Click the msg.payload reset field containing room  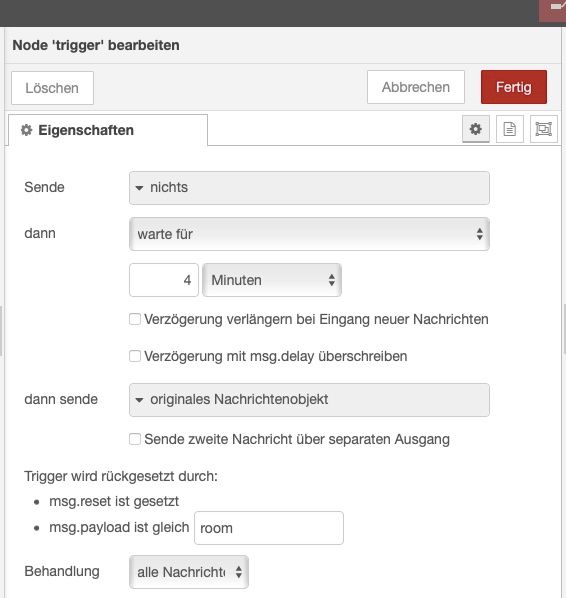click(269, 528)
